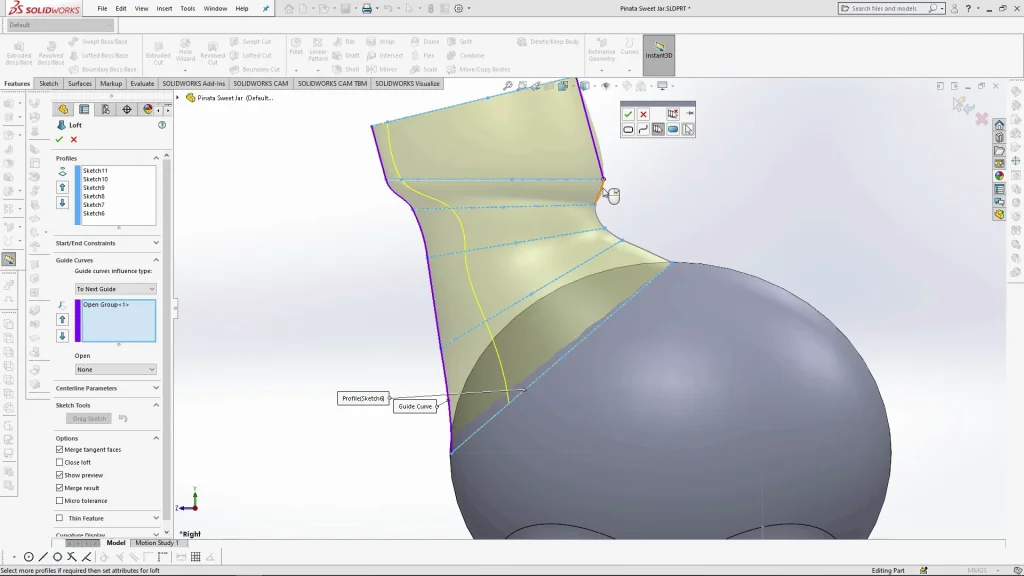This screenshot has height=576, width=1024.
Task: Click OK checkmark in the selection popup toolbar
Action: (x=628, y=114)
